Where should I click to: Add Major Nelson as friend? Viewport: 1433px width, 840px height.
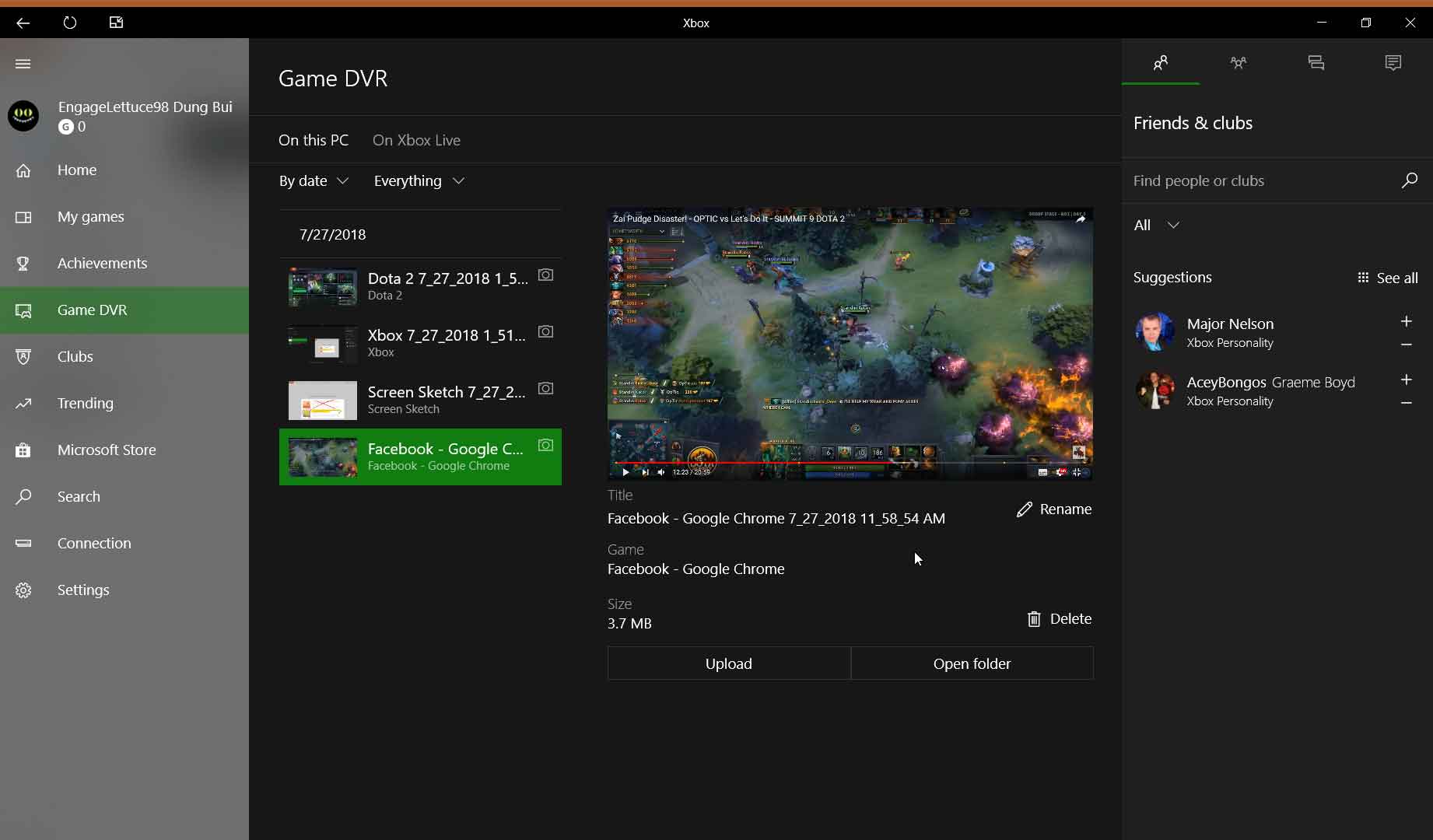(1406, 321)
